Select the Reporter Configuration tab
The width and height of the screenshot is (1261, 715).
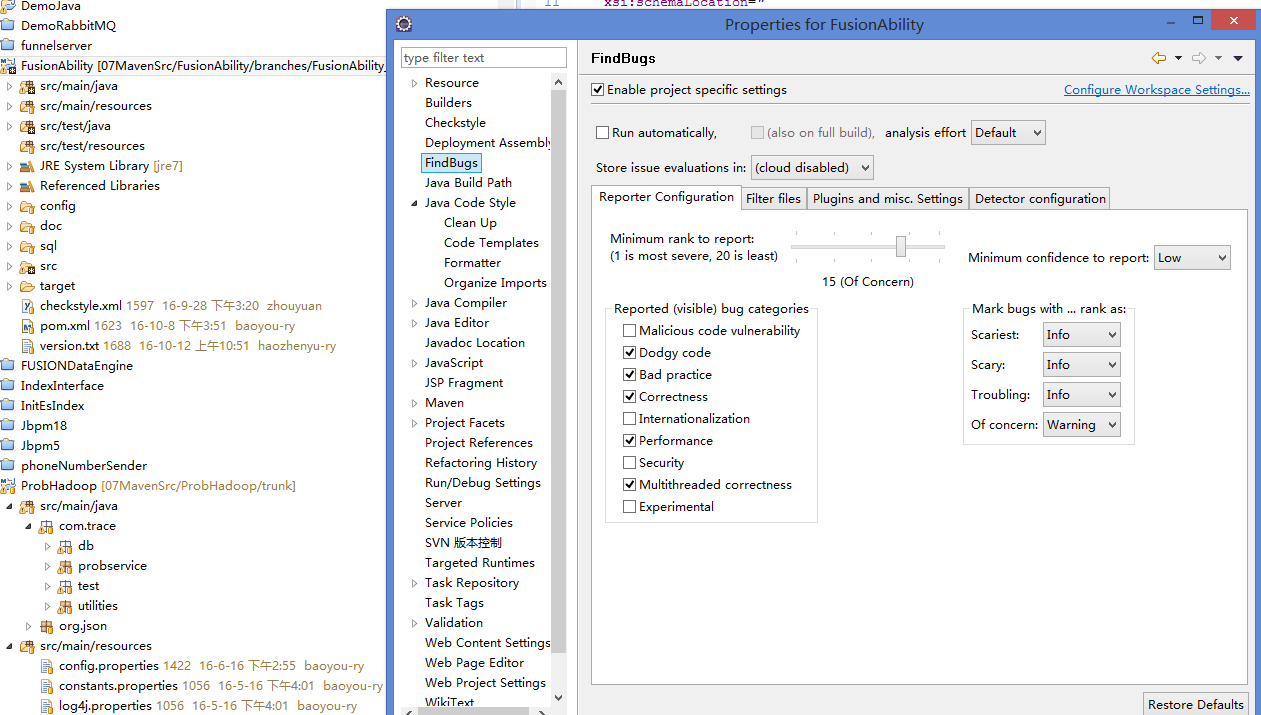[x=666, y=197]
